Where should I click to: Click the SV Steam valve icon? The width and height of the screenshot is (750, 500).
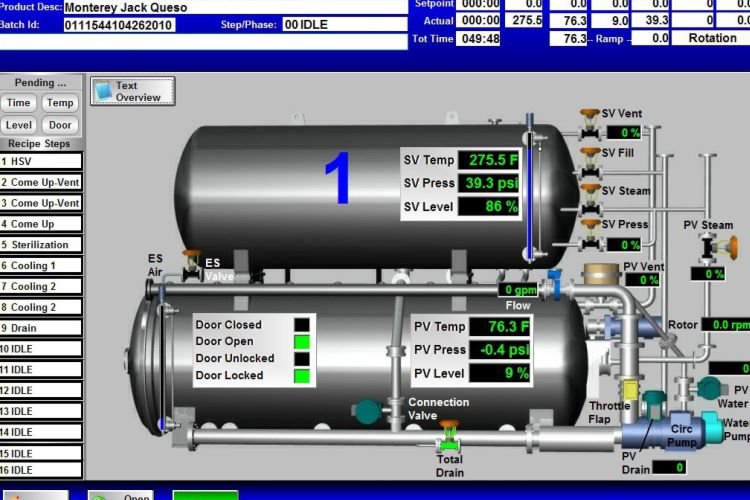point(590,196)
